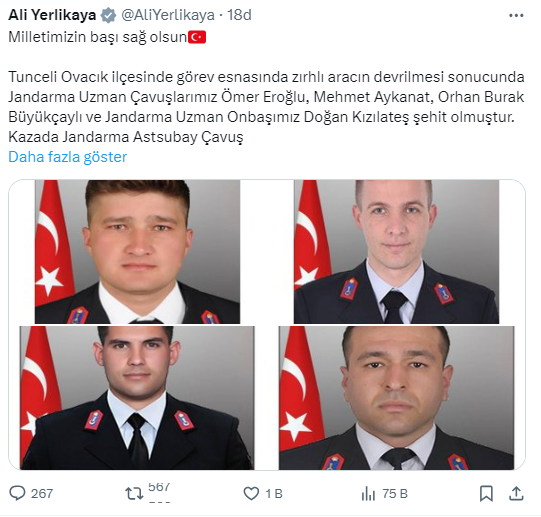
Task: Like the tweet with heart icon
Action: pyautogui.click(x=251, y=493)
